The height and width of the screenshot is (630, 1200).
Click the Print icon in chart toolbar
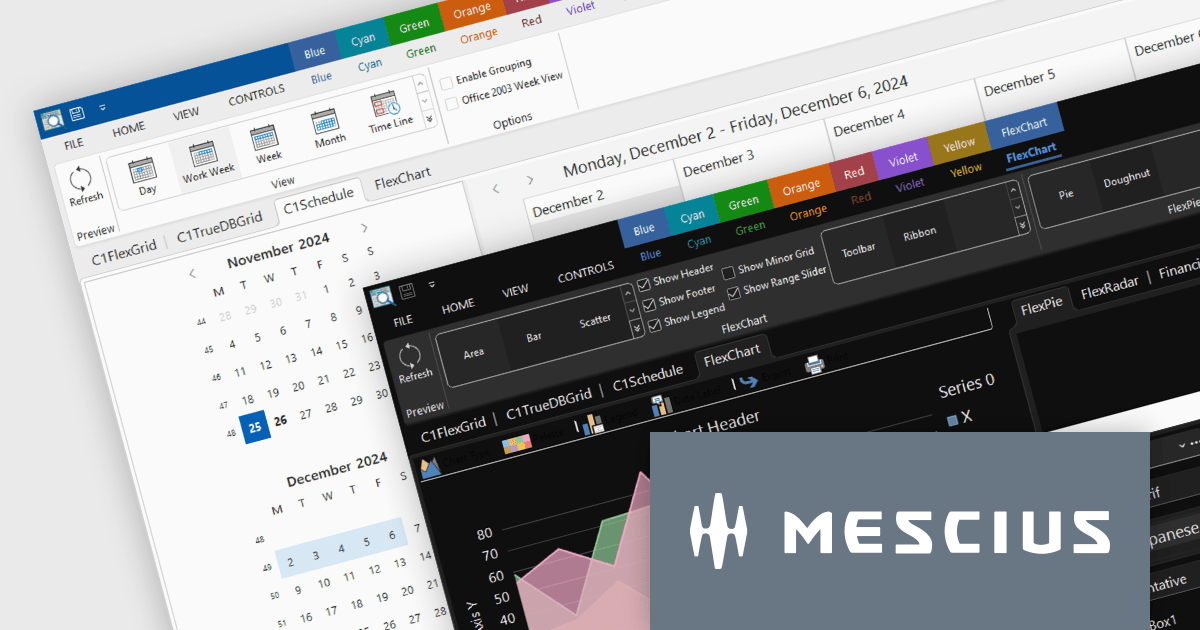[x=814, y=364]
